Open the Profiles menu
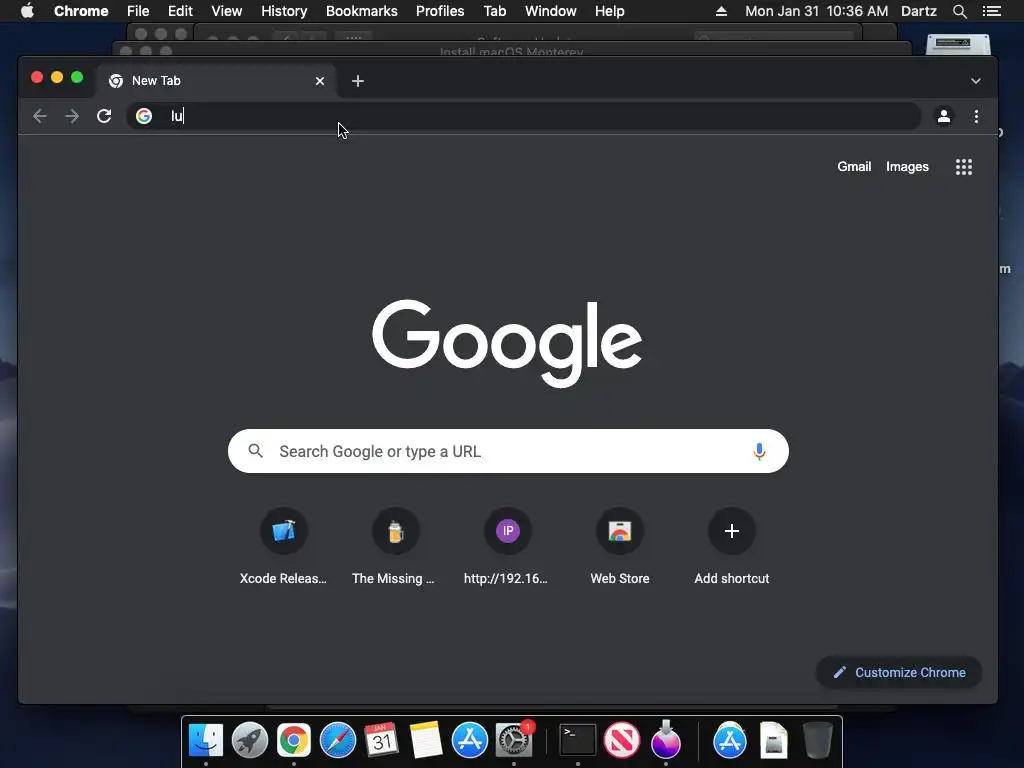This screenshot has height=768, width=1024. [440, 11]
